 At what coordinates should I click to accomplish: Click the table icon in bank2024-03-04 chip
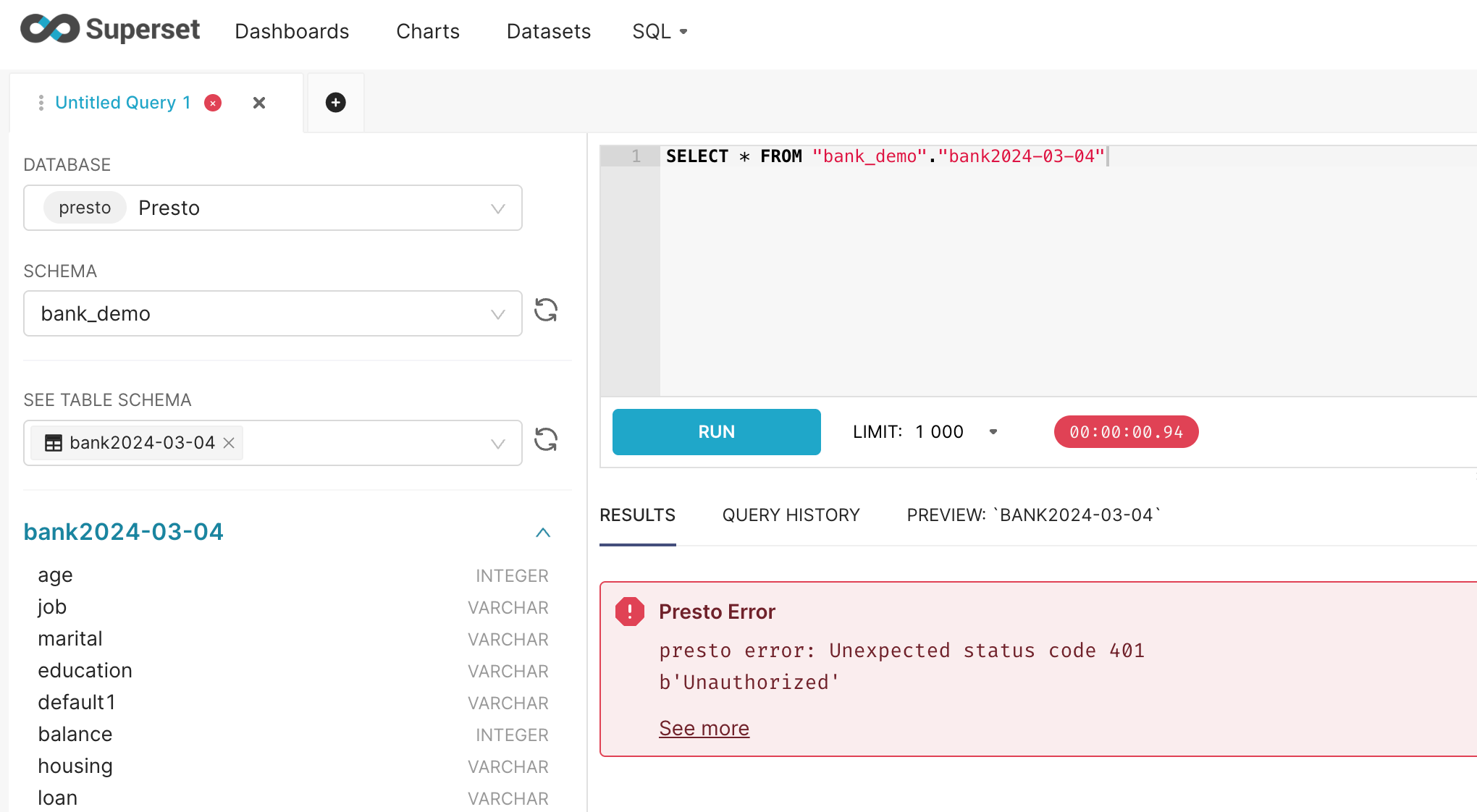(x=54, y=443)
